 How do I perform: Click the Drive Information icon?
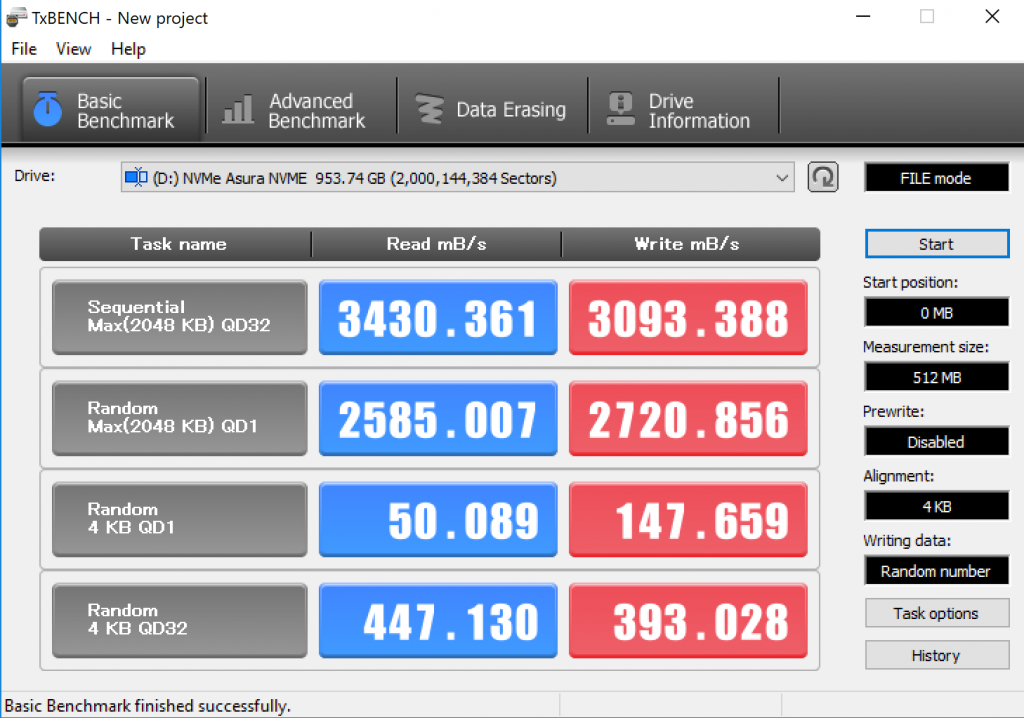click(621, 109)
